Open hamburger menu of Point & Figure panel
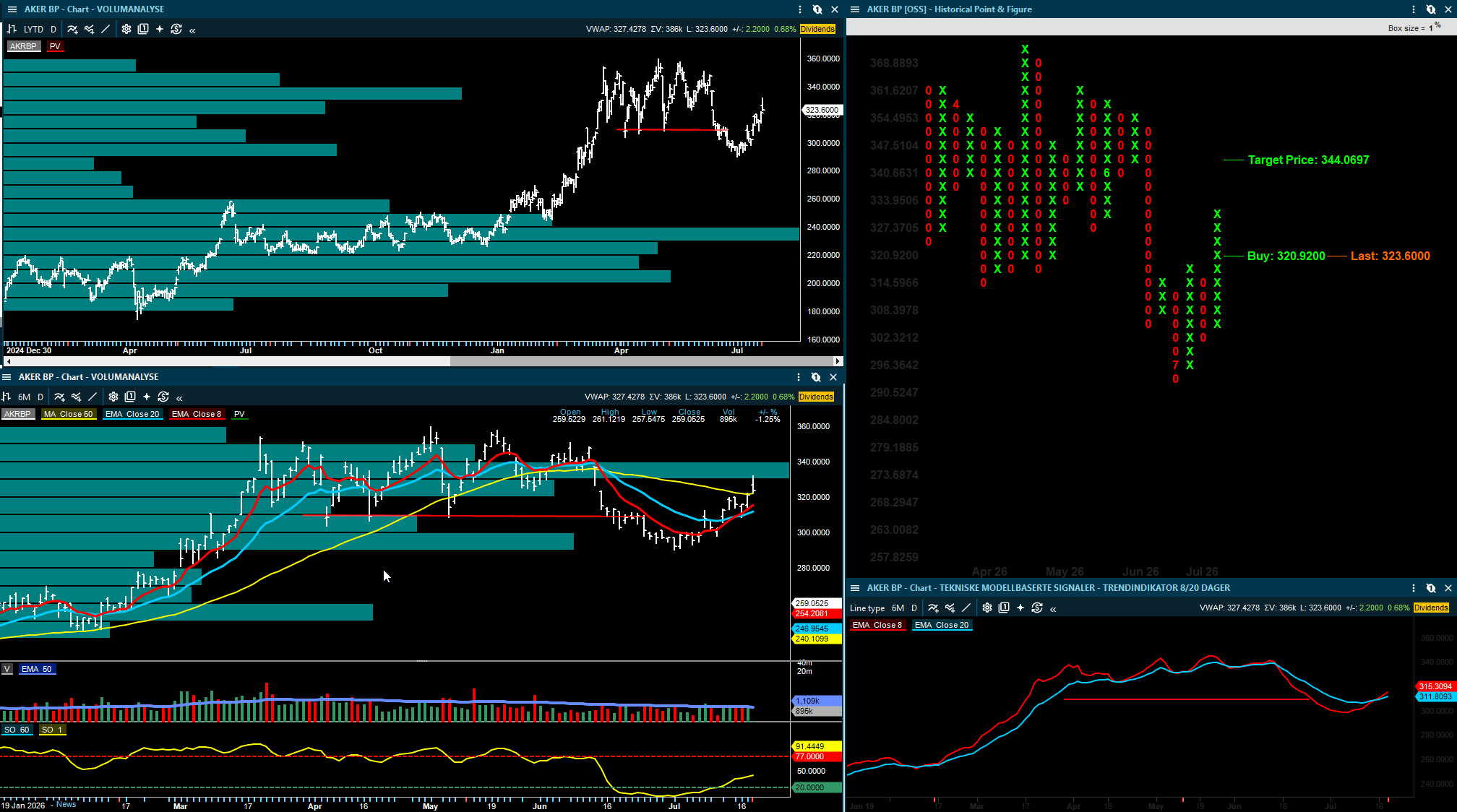This screenshot has height=812, width=1457. (855, 9)
